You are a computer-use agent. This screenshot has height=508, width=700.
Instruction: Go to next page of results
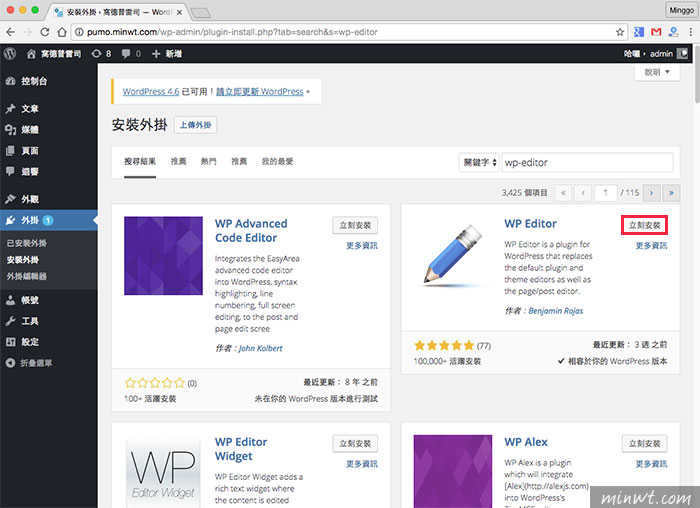[x=651, y=193]
